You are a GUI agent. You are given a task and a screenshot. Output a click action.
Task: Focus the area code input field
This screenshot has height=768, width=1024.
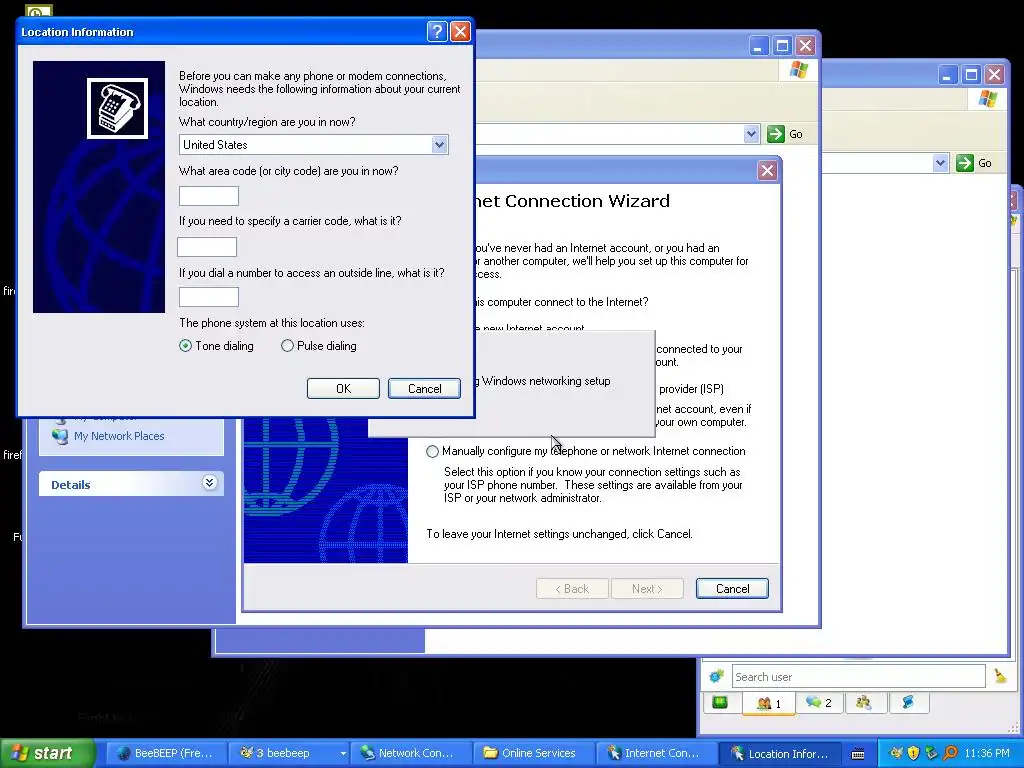tap(209, 196)
